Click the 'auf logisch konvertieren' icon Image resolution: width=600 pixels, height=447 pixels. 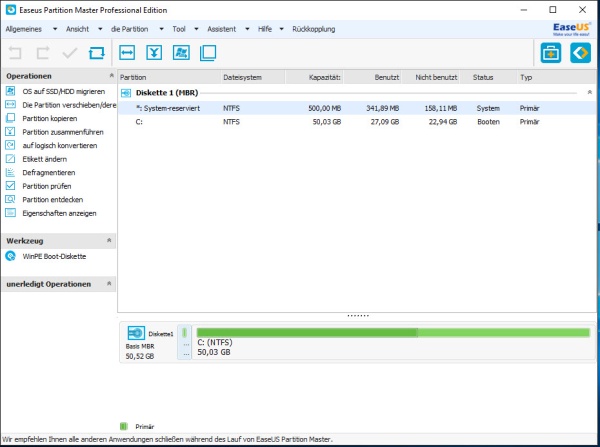click(10, 145)
